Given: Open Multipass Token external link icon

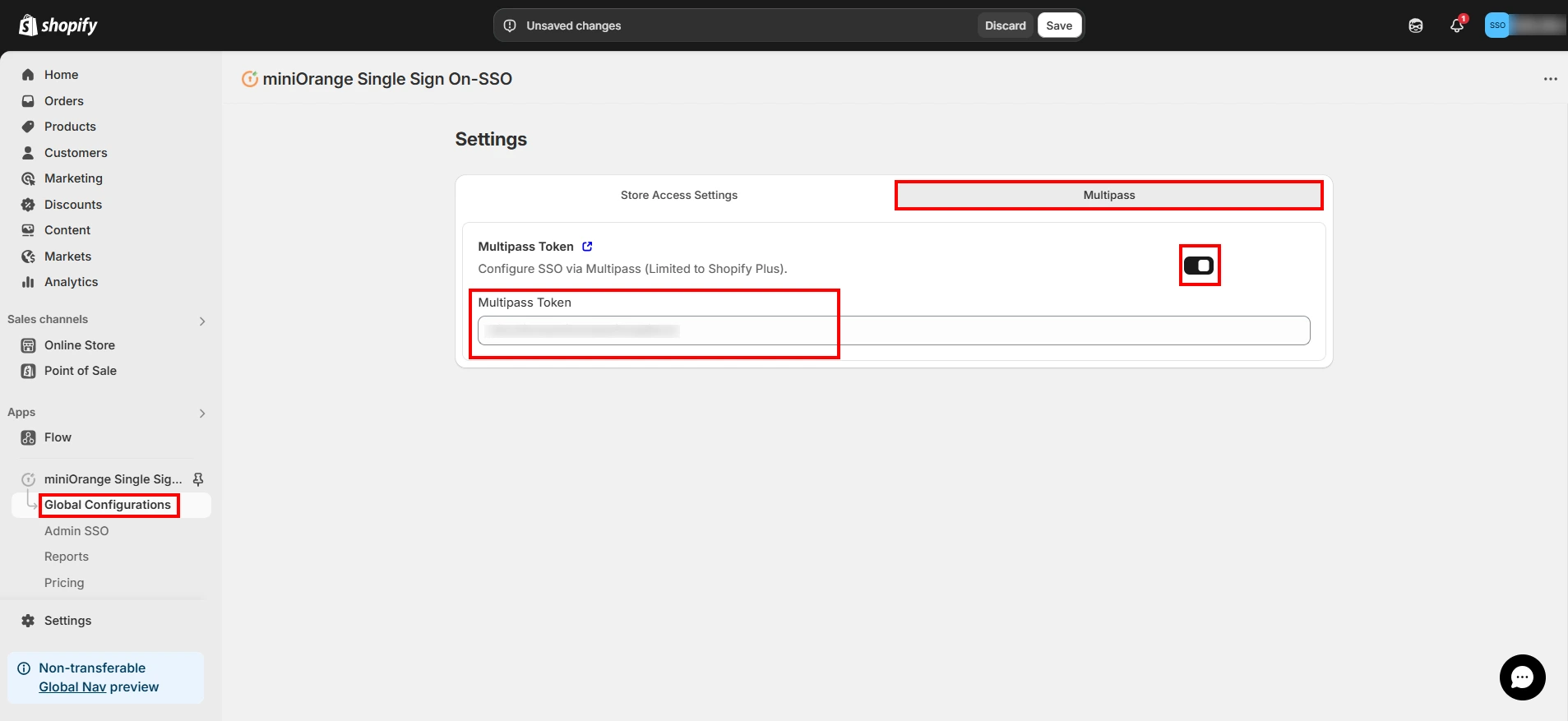Looking at the screenshot, I should click(587, 247).
